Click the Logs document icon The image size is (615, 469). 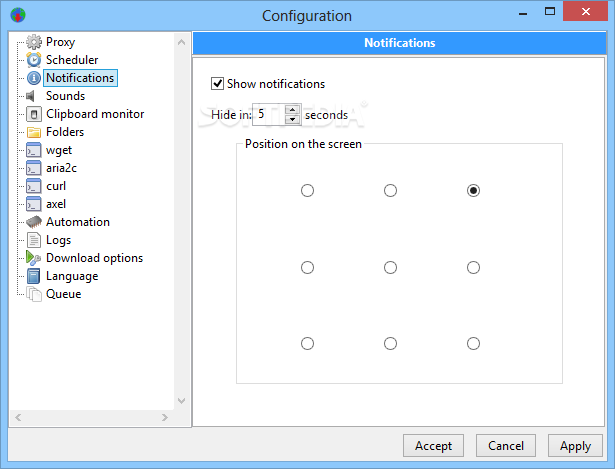tap(34, 240)
